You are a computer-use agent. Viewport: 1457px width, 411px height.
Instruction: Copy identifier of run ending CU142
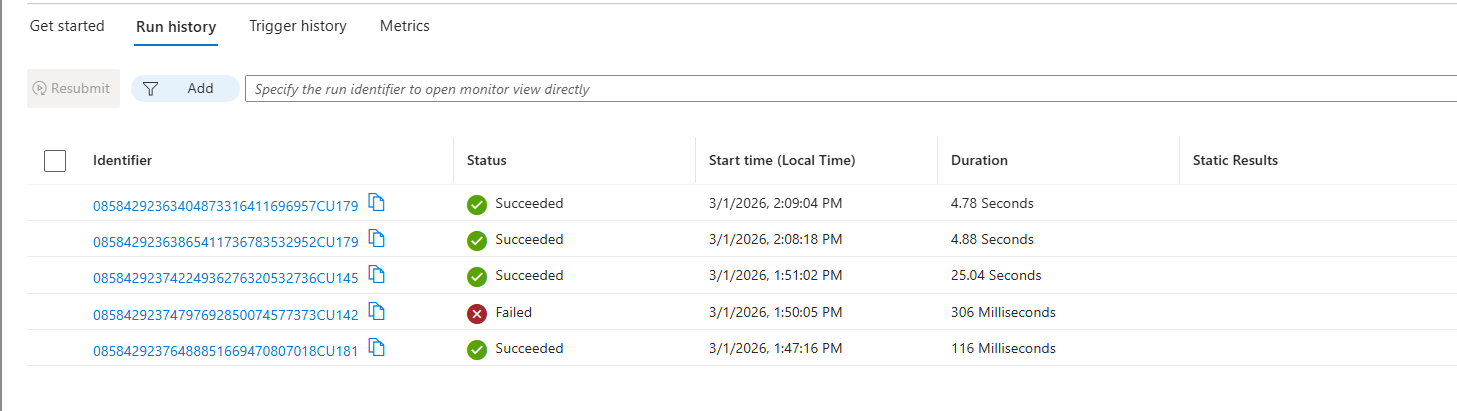[x=377, y=312]
